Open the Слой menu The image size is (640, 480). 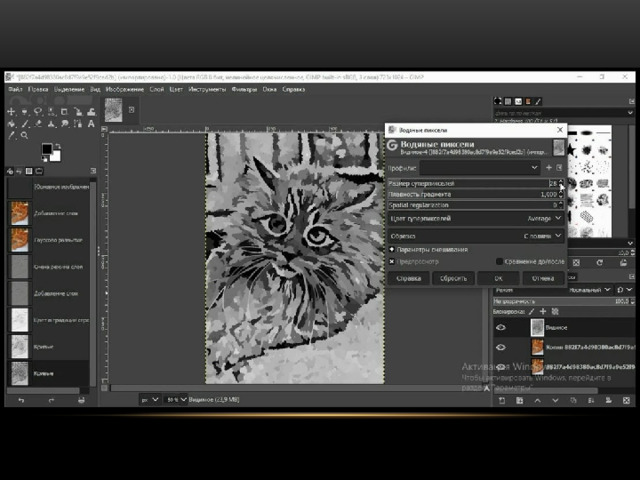tap(156, 89)
